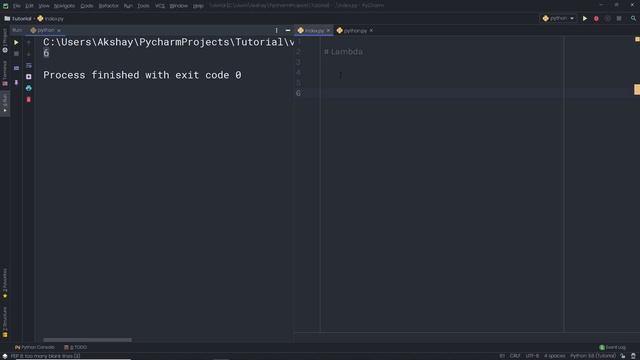The height and width of the screenshot is (360, 640).
Task: Close the python.py editor tab
Action: pos(371,31)
